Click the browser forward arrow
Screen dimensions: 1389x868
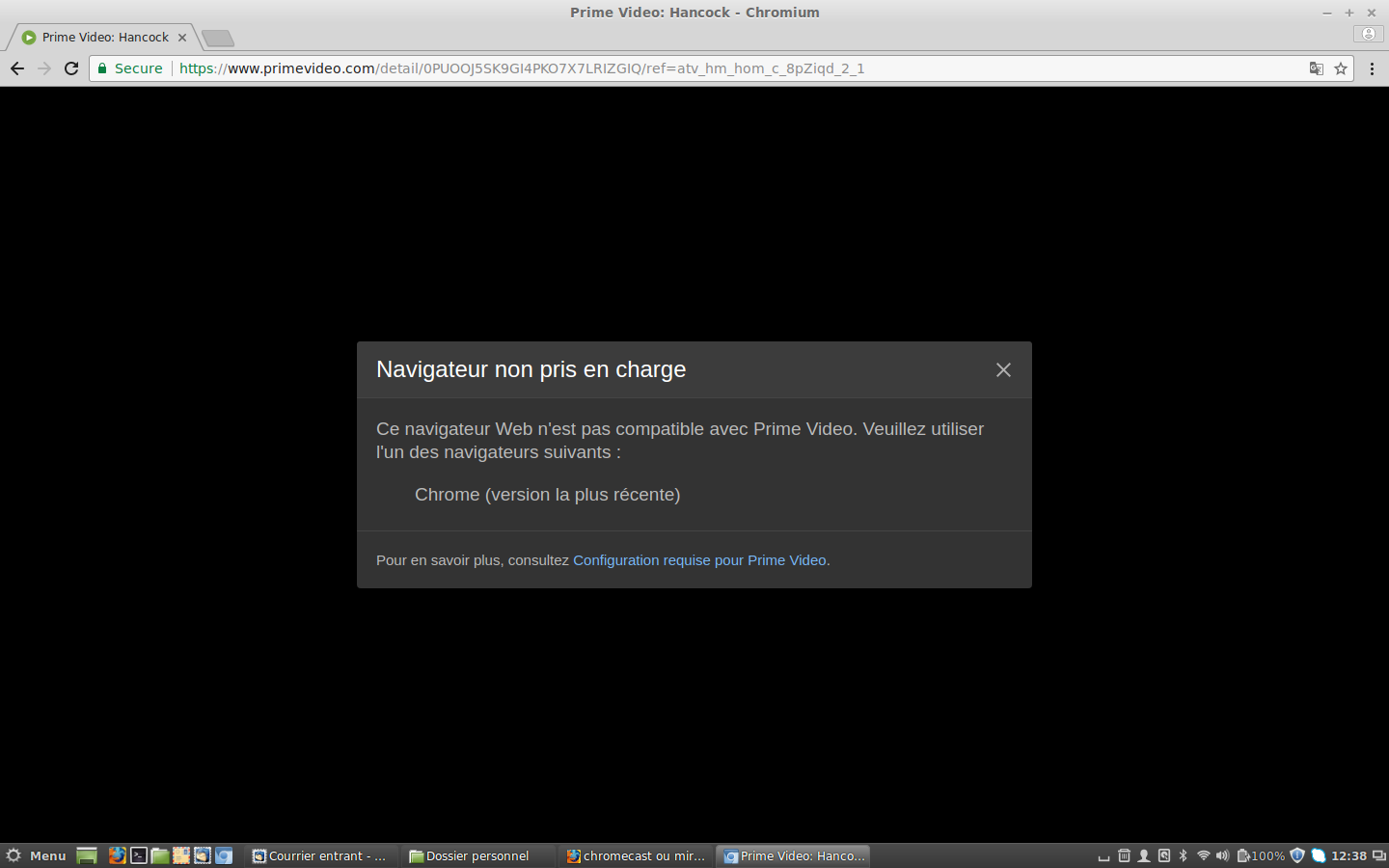[44, 68]
